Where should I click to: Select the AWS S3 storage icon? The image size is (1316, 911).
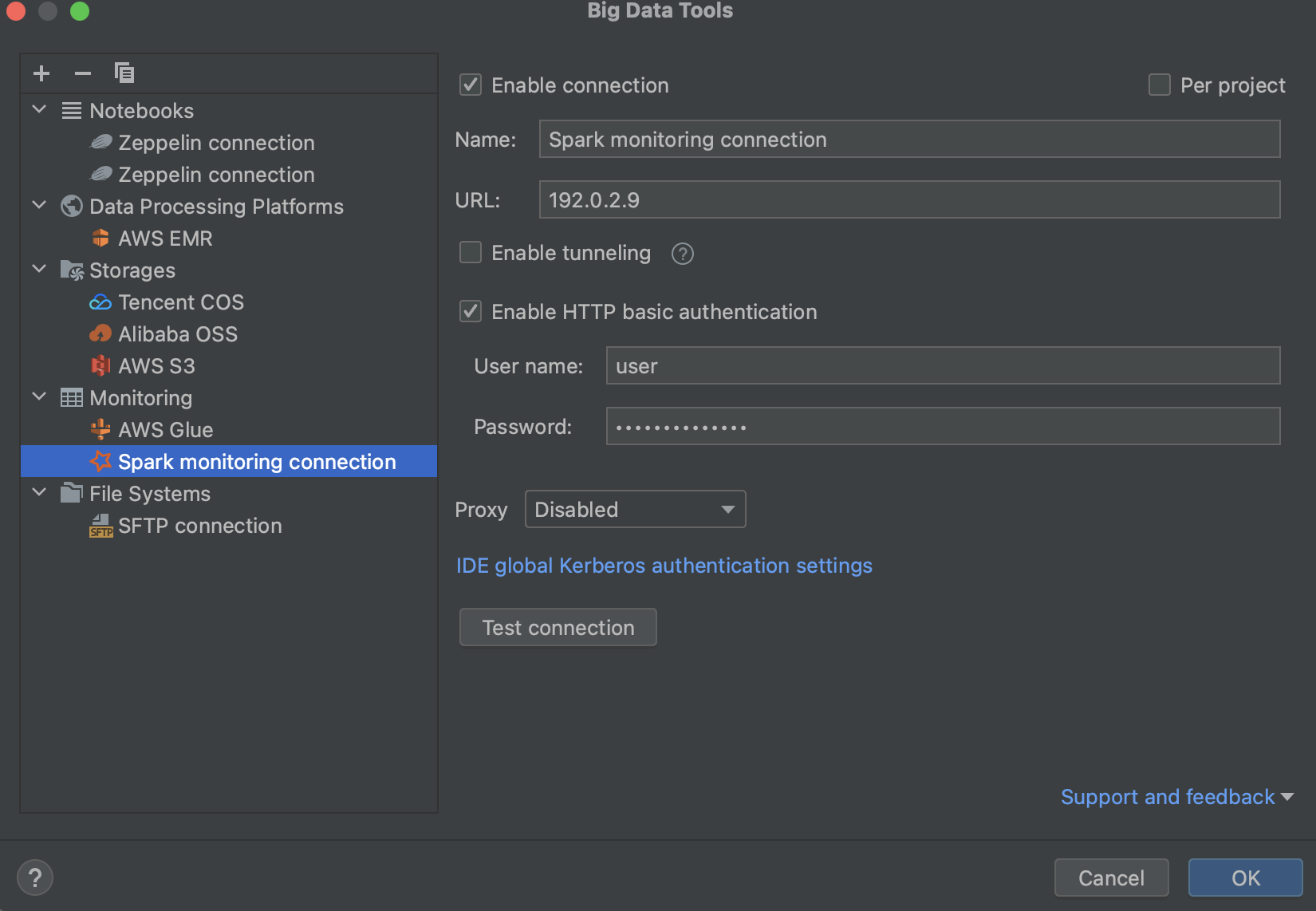pos(100,365)
